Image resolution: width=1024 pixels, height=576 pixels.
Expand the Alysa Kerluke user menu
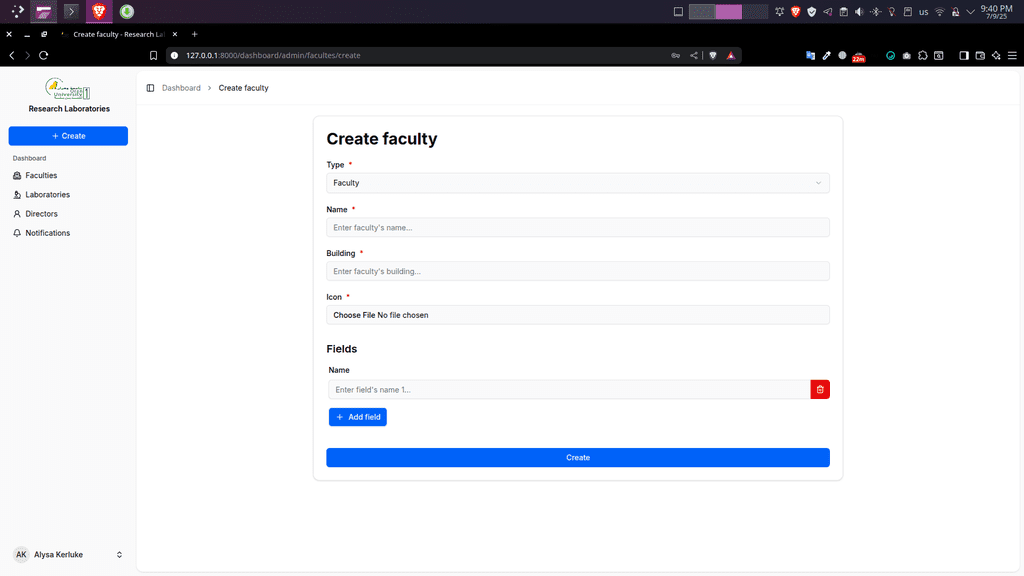68,554
